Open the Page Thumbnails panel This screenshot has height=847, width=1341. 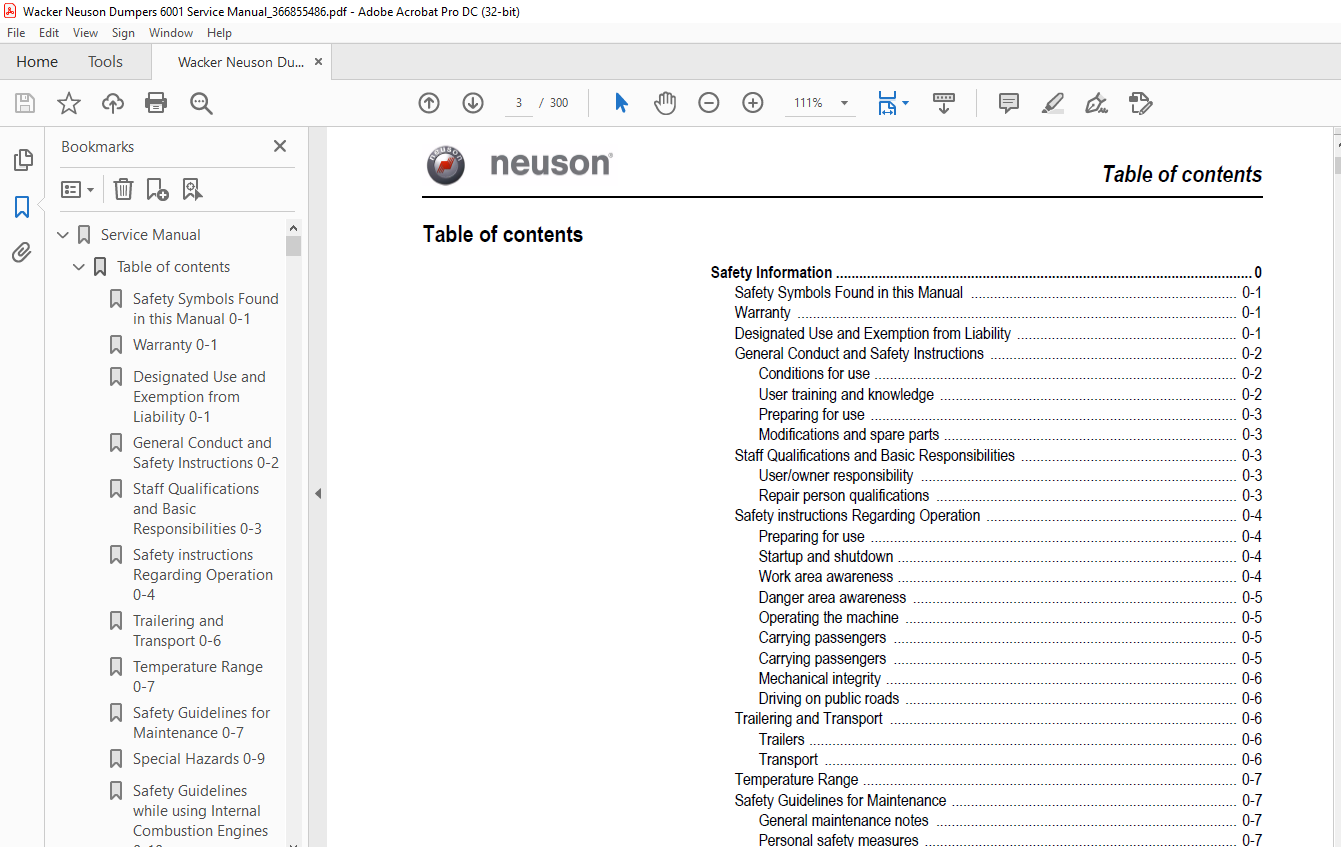[22, 160]
